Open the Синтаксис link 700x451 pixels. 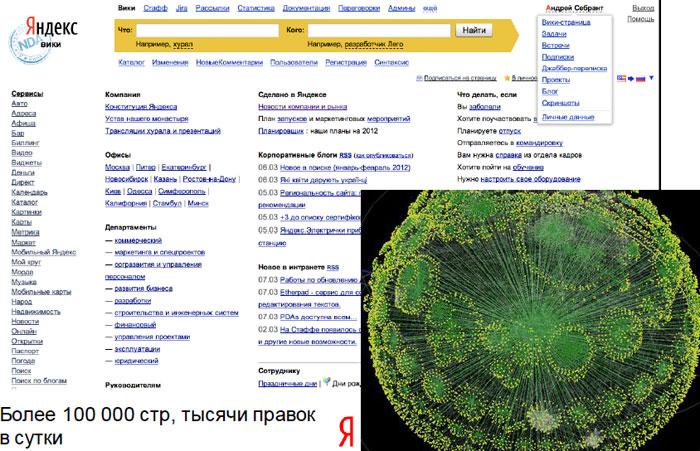click(392, 63)
